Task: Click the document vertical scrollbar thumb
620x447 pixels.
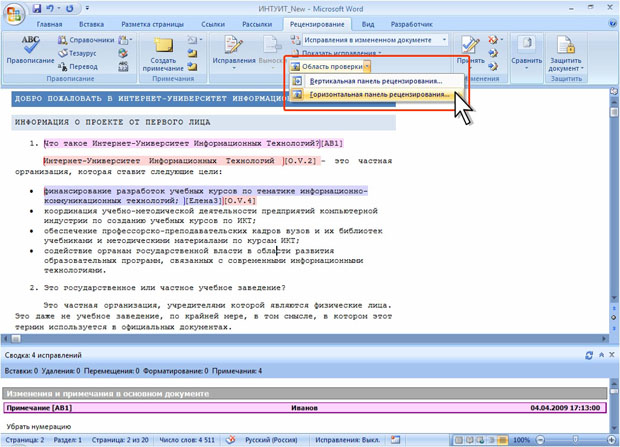Action: 614,112
